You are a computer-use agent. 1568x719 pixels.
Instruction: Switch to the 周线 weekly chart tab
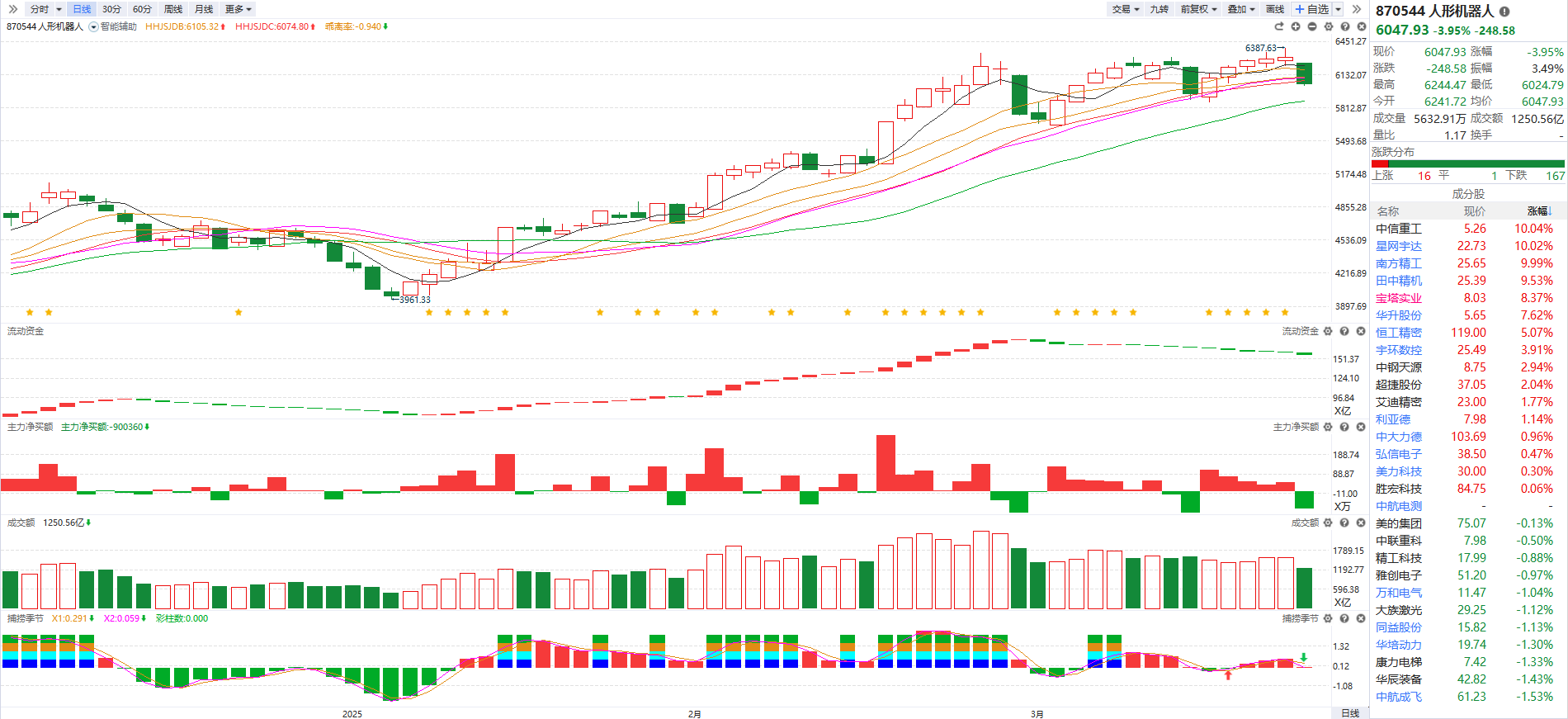click(173, 9)
